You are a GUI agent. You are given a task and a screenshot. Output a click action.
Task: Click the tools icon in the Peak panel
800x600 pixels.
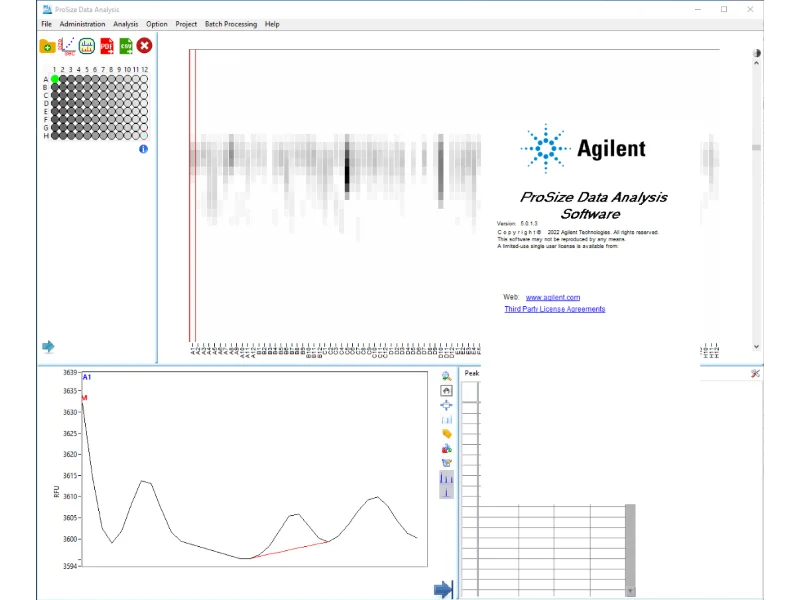tap(755, 373)
